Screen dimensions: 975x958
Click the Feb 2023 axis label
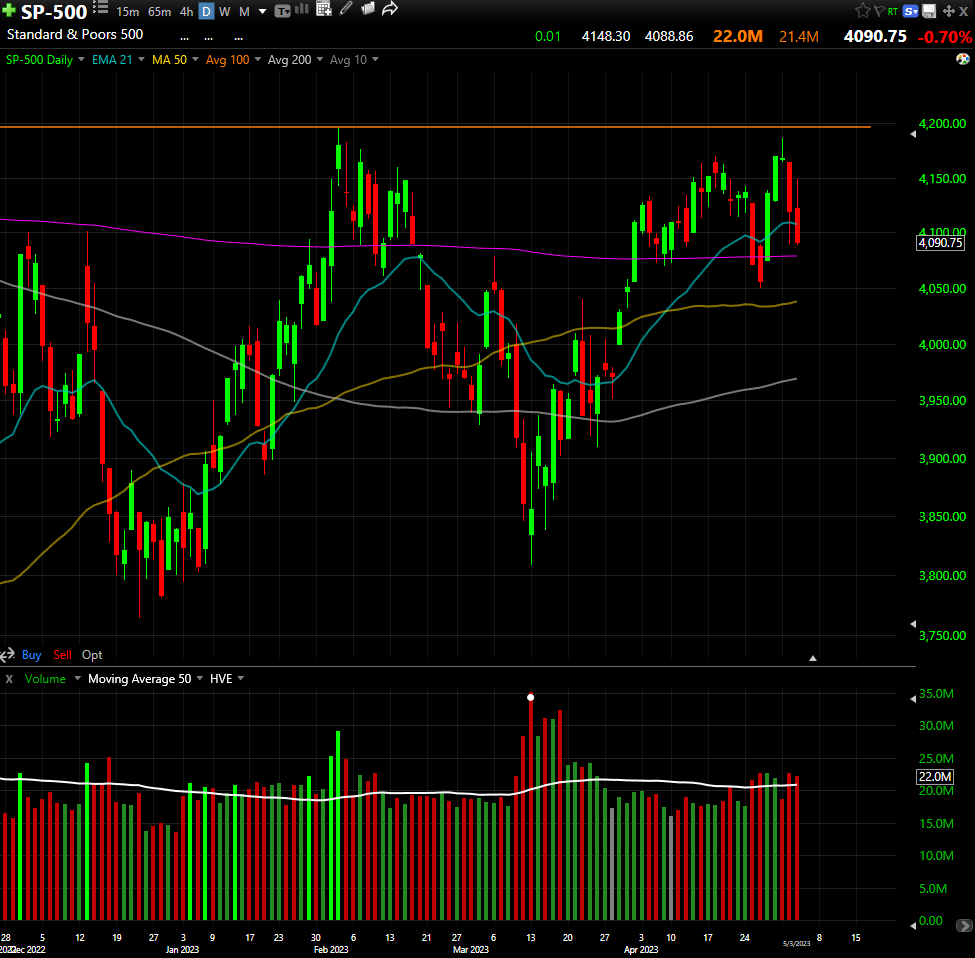331,949
